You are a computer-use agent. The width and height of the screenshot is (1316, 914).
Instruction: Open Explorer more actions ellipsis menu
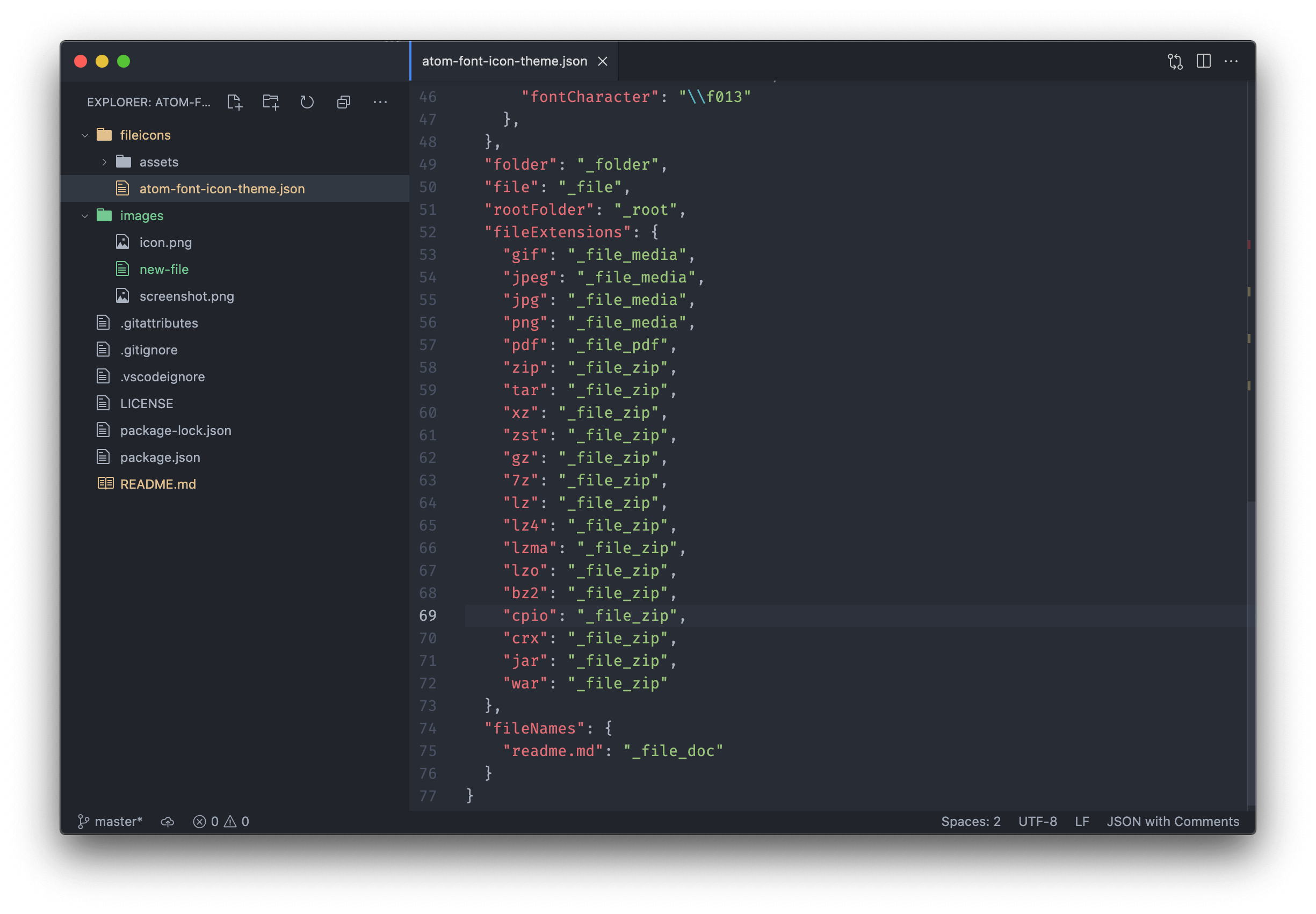(x=380, y=103)
